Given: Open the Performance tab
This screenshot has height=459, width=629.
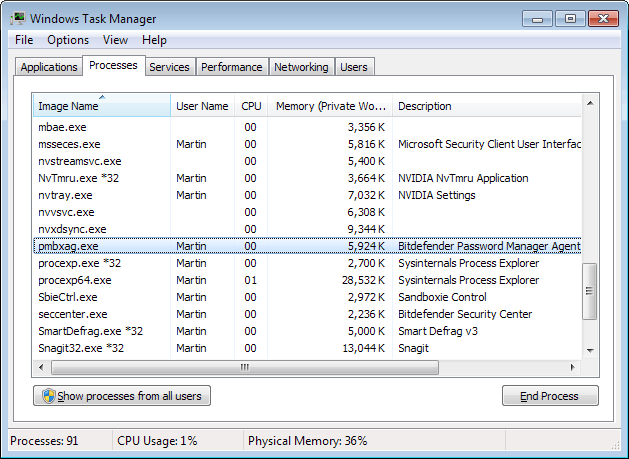Looking at the screenshot, I should click(x=232, y=67).
